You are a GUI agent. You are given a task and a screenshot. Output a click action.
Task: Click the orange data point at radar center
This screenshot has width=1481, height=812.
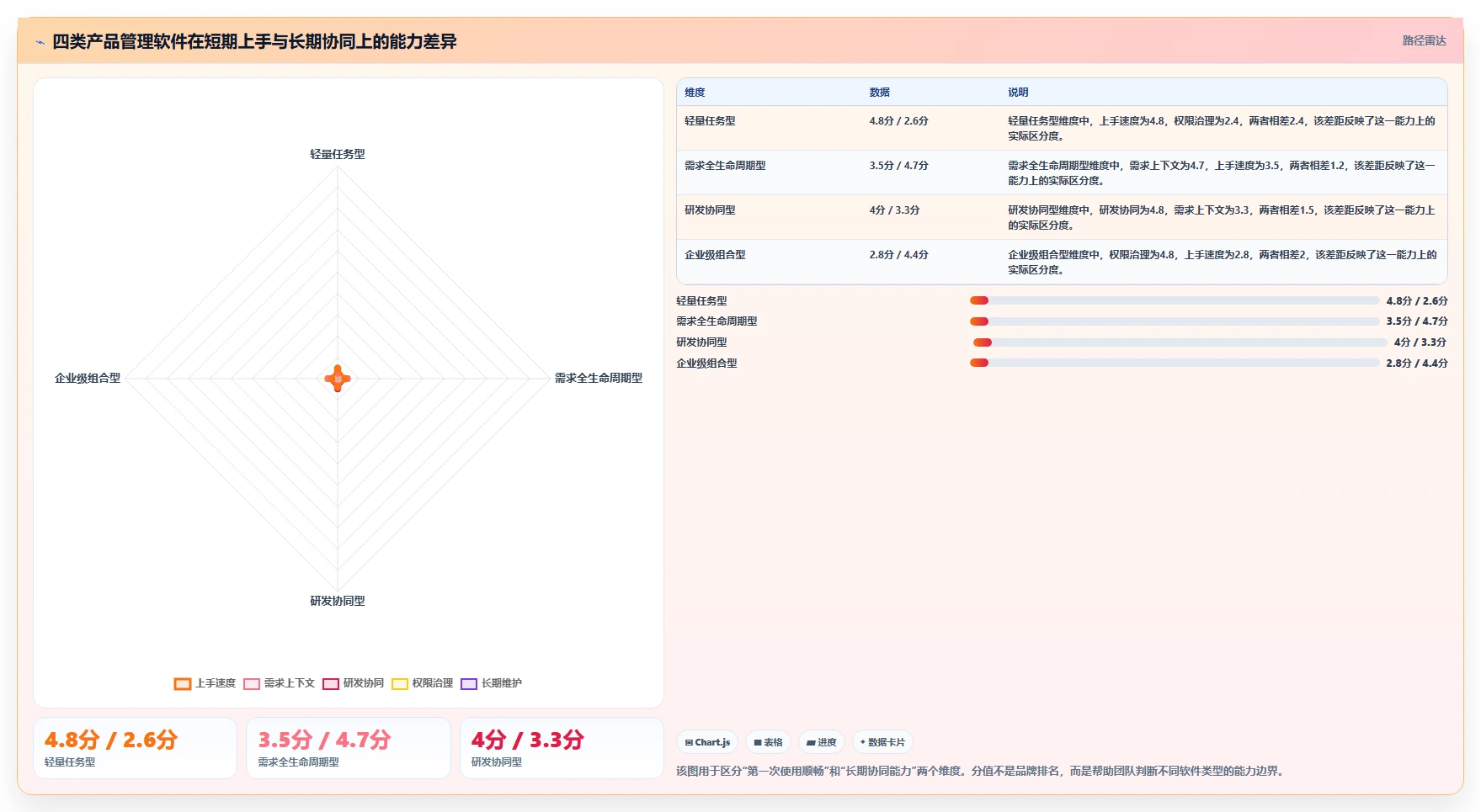click(338, 379)
